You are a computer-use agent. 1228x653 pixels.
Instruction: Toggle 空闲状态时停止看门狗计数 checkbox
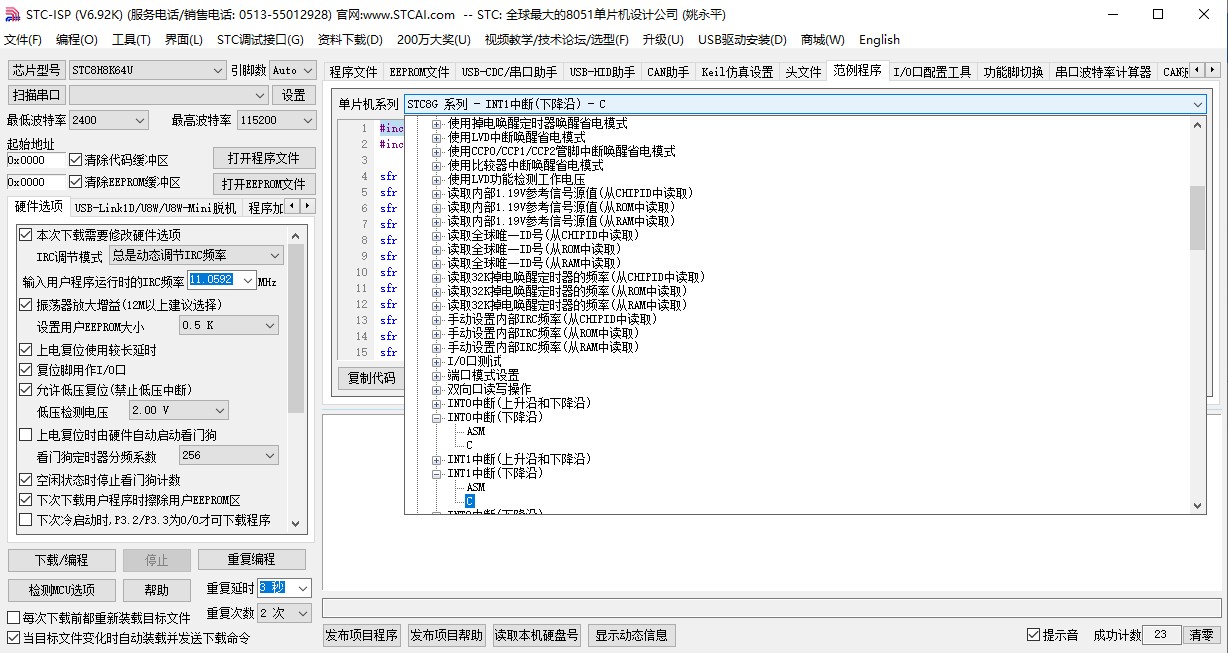tap(26, 480)
